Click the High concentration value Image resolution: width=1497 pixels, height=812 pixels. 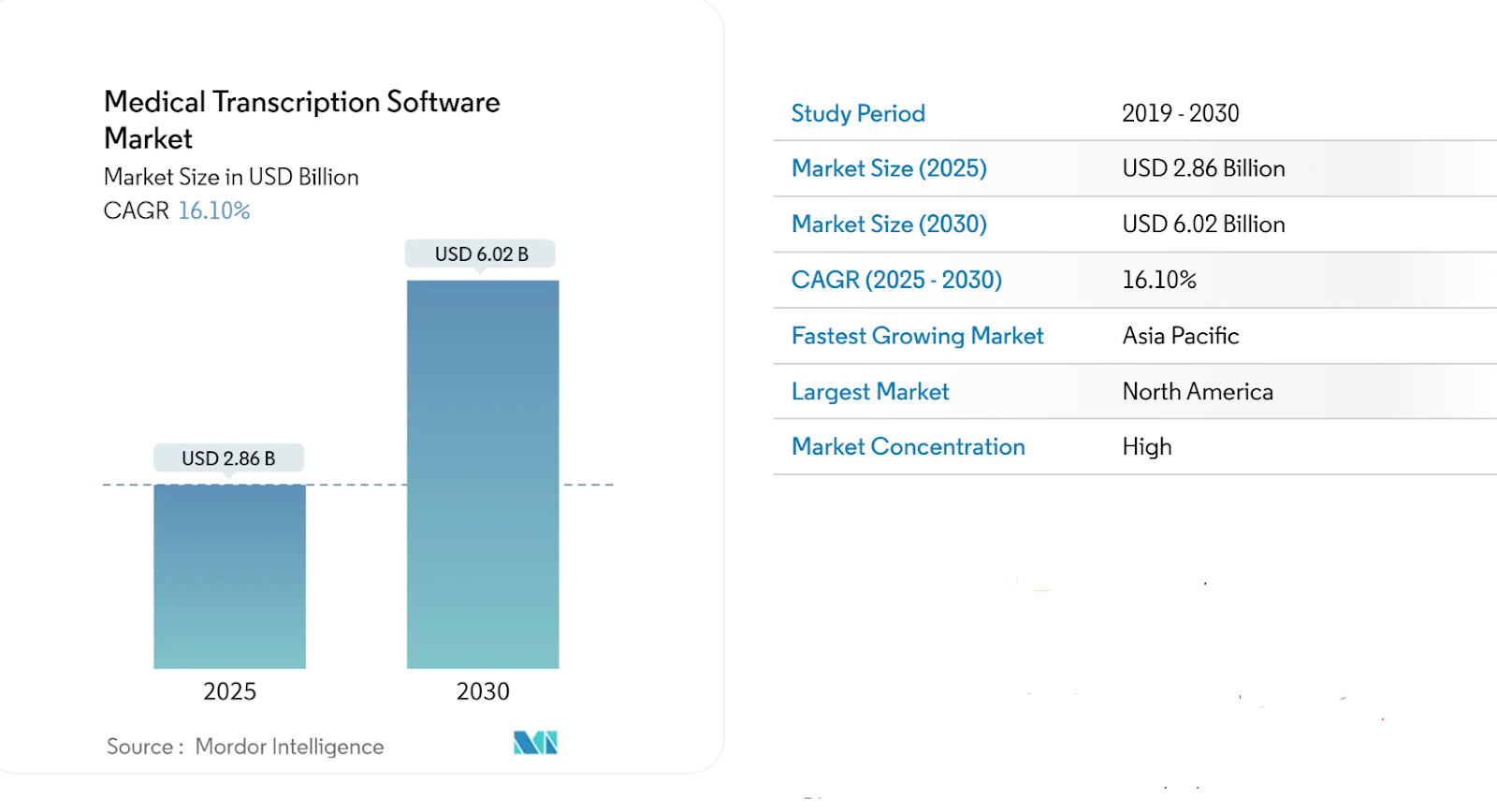pyautogui.click(x=1147, y=446)
